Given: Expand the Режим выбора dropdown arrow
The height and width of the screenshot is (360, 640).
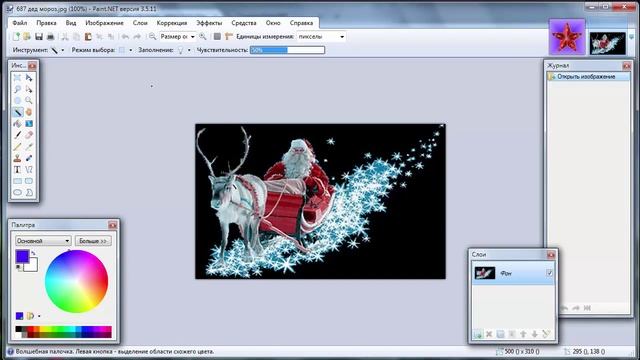Looking at the screenshot, I should [131, 50].
